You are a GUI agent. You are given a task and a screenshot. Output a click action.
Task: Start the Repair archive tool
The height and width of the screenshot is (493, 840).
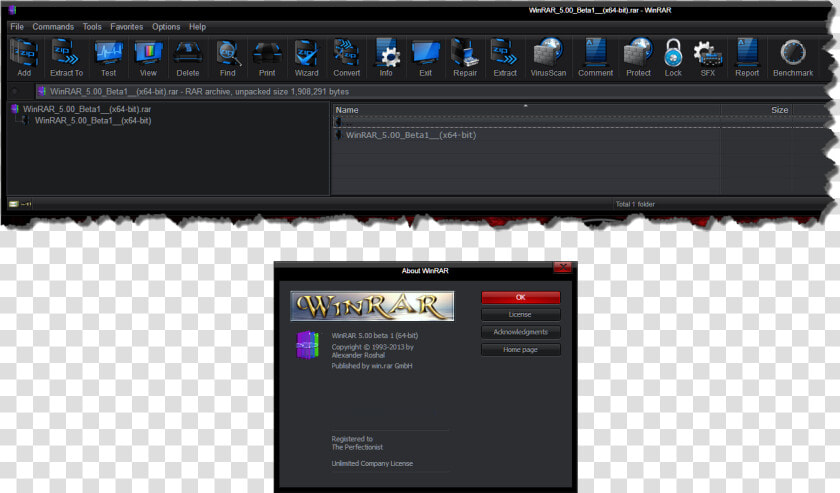pyautogui.click(x=464, y=58)
